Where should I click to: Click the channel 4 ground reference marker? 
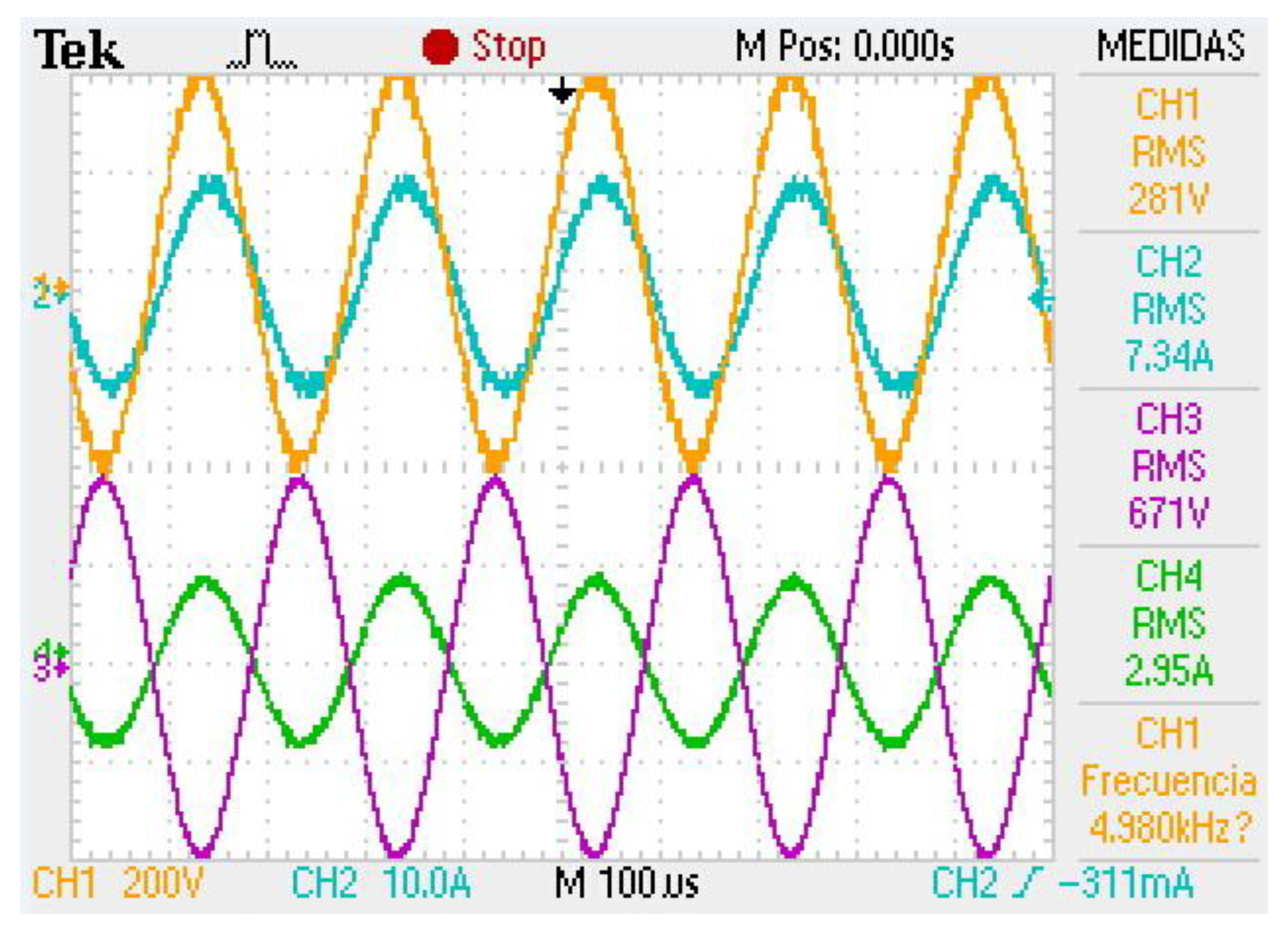(52, 652)
